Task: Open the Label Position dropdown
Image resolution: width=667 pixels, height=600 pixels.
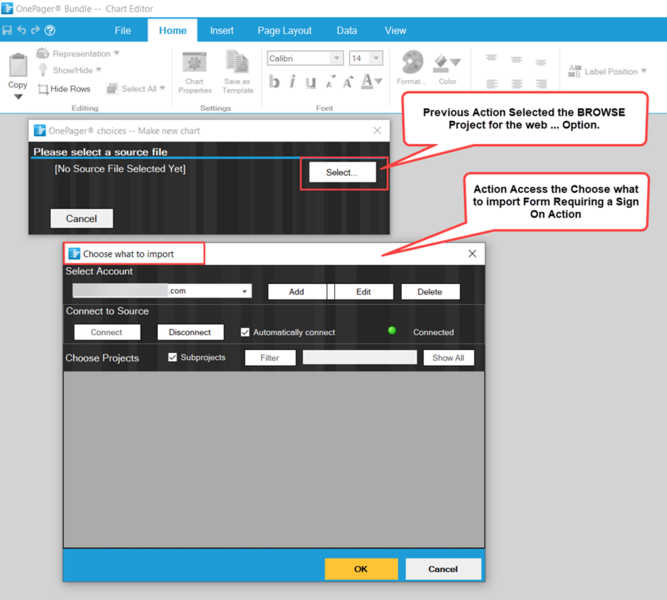Action: coord(607,71)
